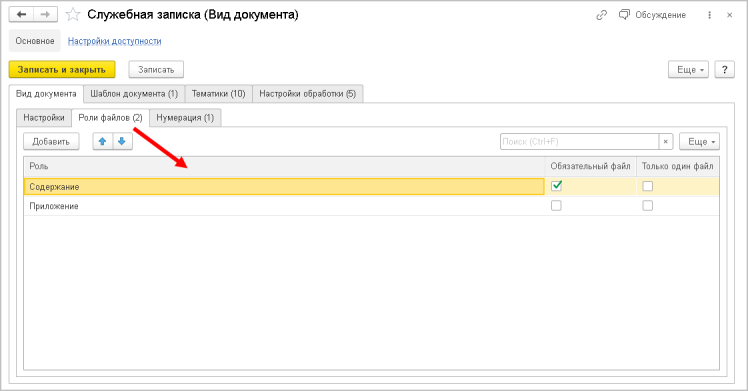Focus the Поиск (Ctrl+F) search field
Viewport: 748px width, 391px height.
pos(580,142)
